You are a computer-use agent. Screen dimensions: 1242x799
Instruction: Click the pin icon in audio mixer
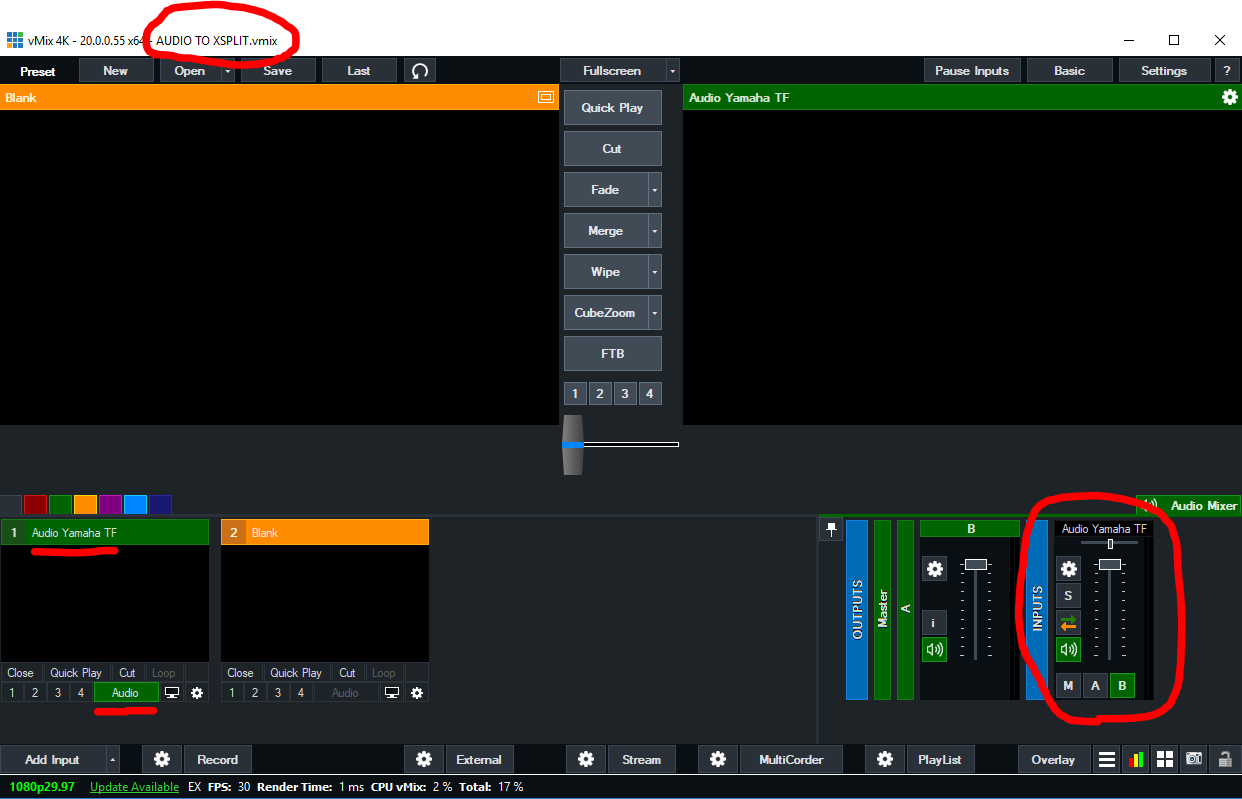pos(831,530)
